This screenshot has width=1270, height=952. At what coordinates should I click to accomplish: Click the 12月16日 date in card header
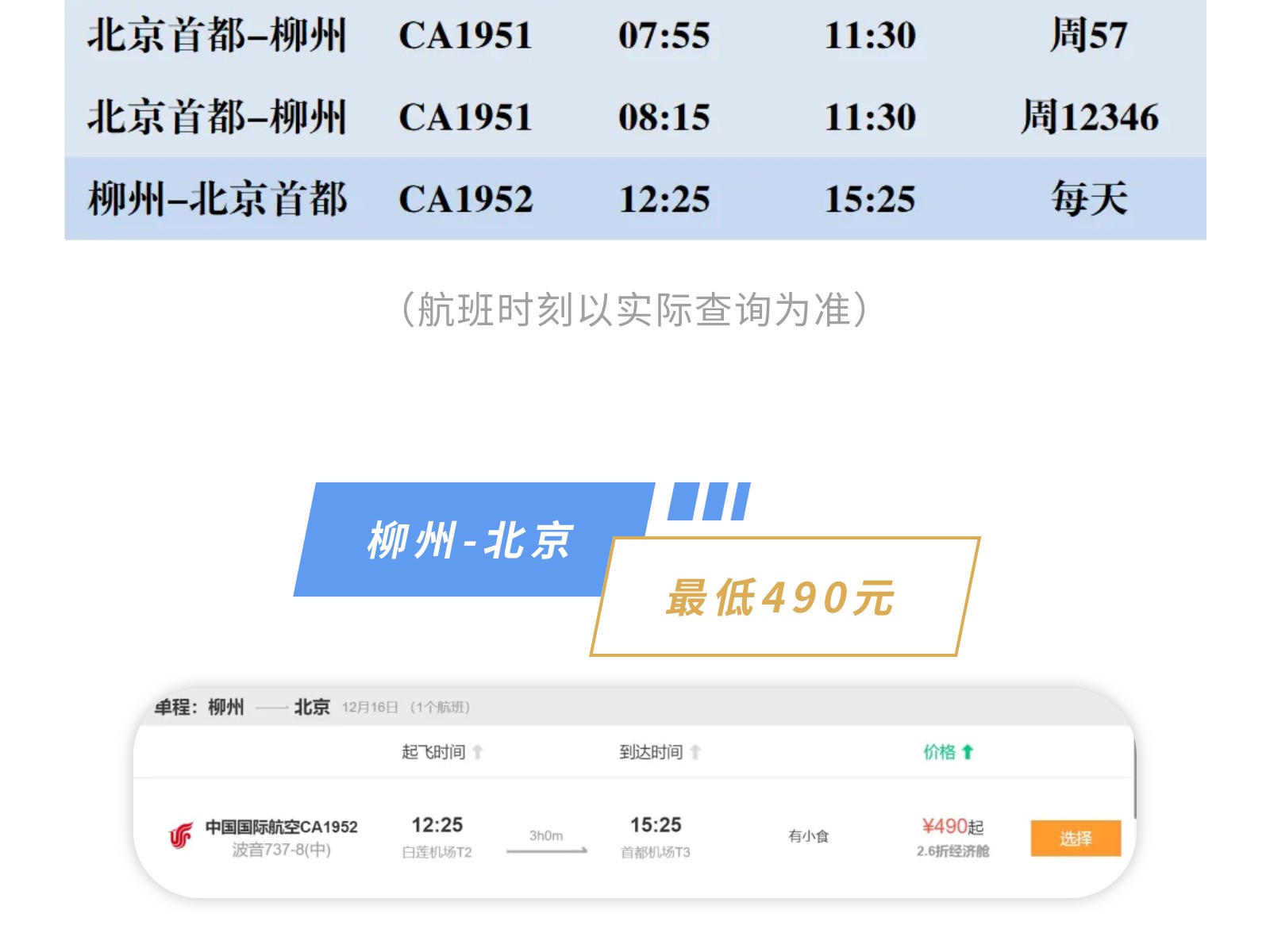[x=370, y=707]
